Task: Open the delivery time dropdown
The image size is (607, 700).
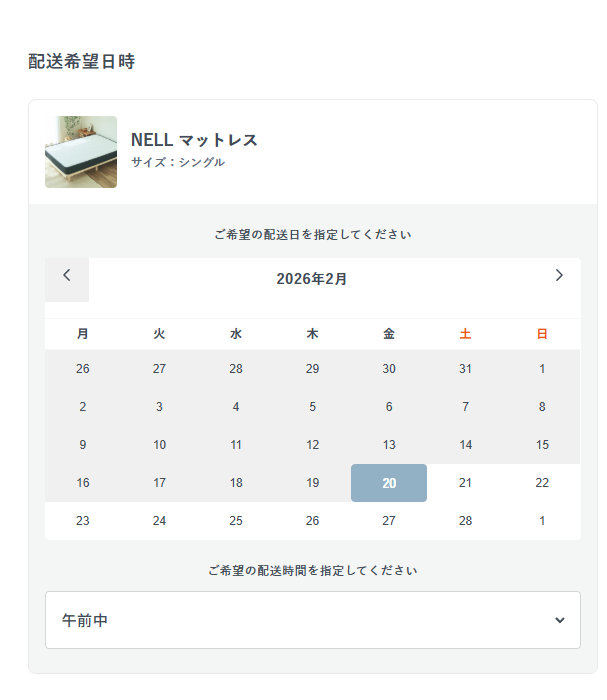Action: point(312,620)
